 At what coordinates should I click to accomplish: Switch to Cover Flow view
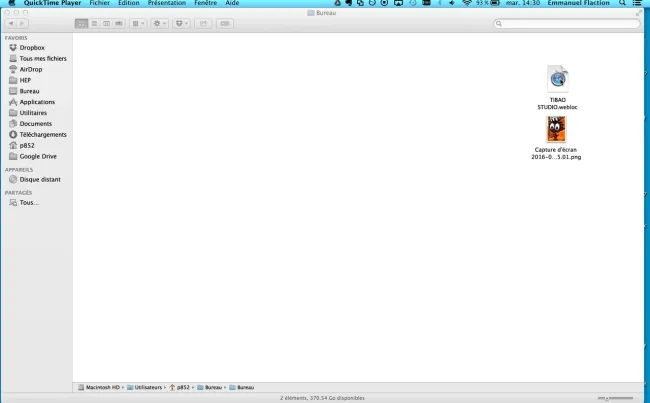[x=119, y=24]
